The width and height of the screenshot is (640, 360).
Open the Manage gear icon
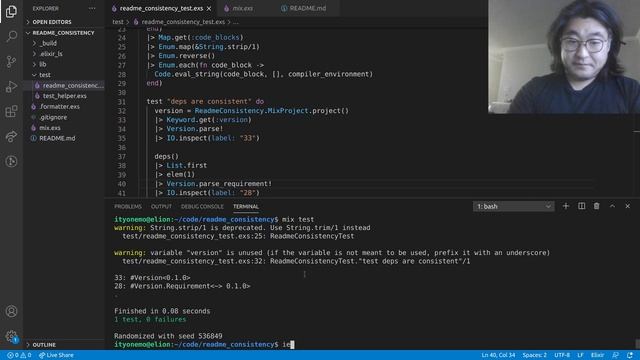pyautogui.click(x=11, y=336)
